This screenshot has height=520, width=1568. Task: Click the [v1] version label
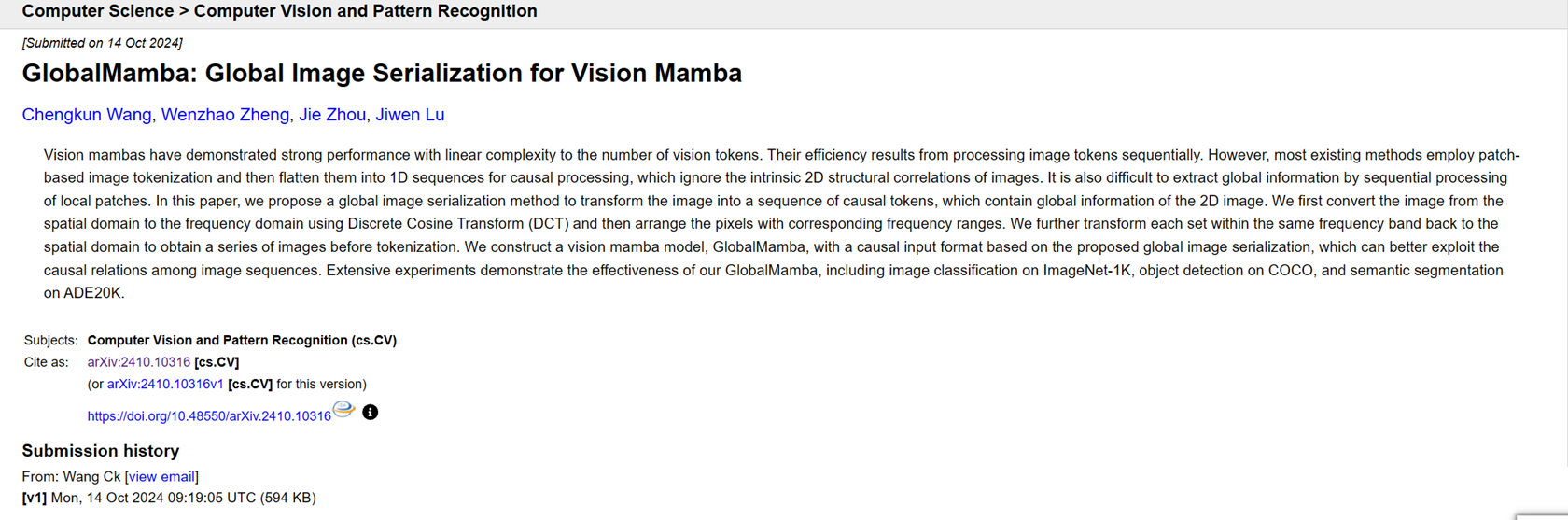[35, 498]
